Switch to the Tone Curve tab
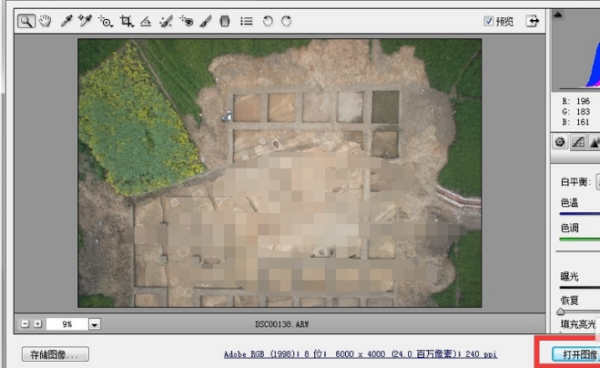This screenshot has height=368, width=600. coord(578,142)
